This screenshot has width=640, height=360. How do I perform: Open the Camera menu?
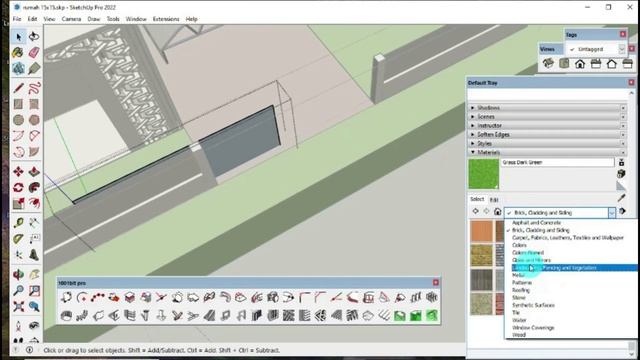(71, 19)
